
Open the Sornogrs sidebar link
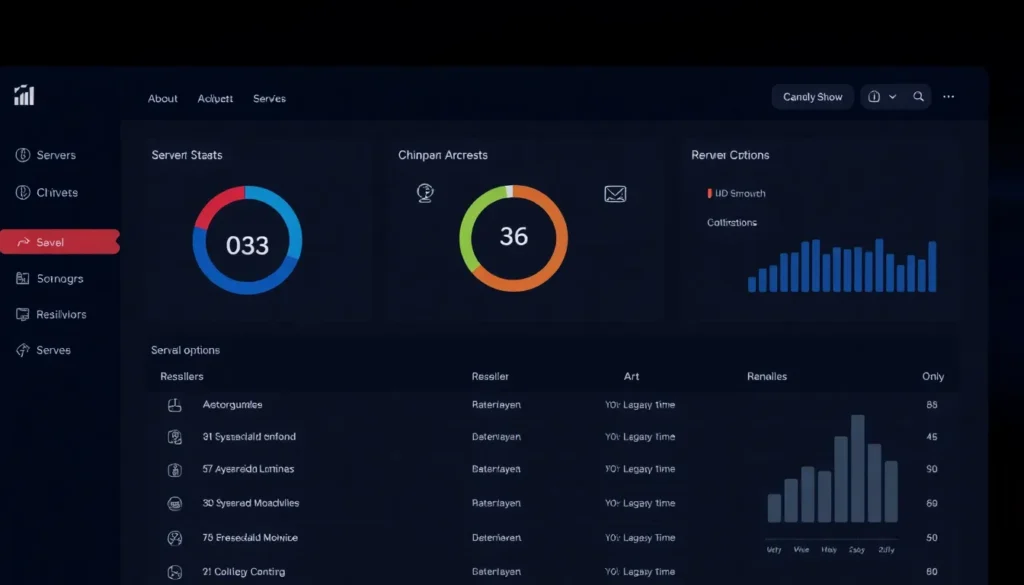click(59, 279)
